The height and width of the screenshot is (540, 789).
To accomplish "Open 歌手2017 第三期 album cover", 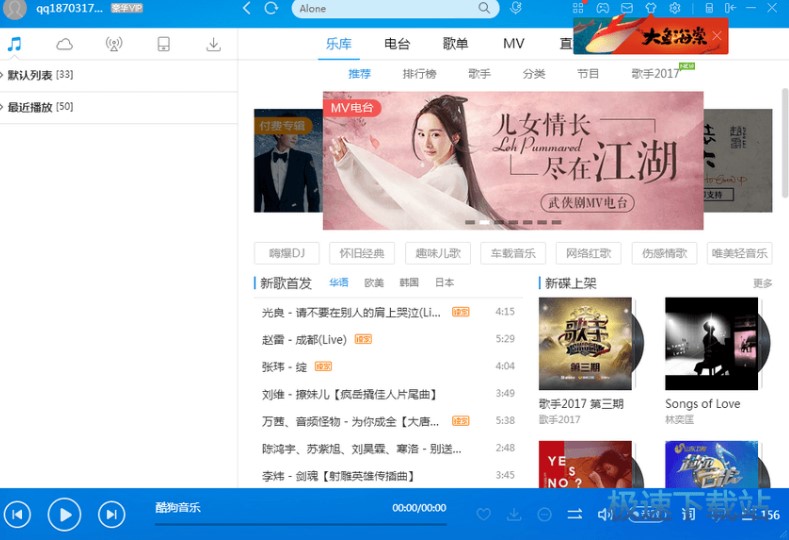I will coord(585,344).
